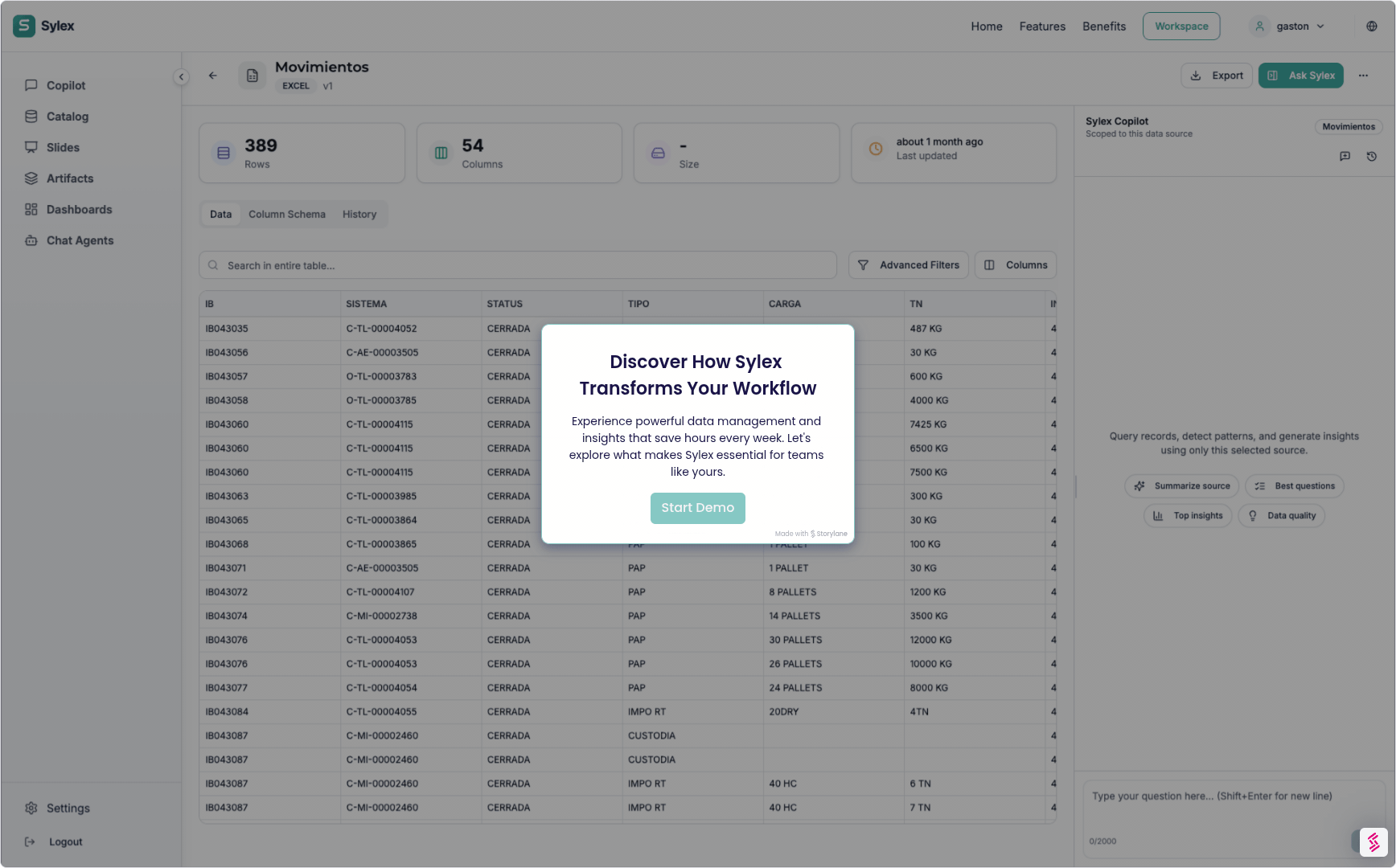The height and width of the screenshot is (868, 1396).
Task: Click the new chat icon in Copilot
Action: click(x=1345, y=156)
